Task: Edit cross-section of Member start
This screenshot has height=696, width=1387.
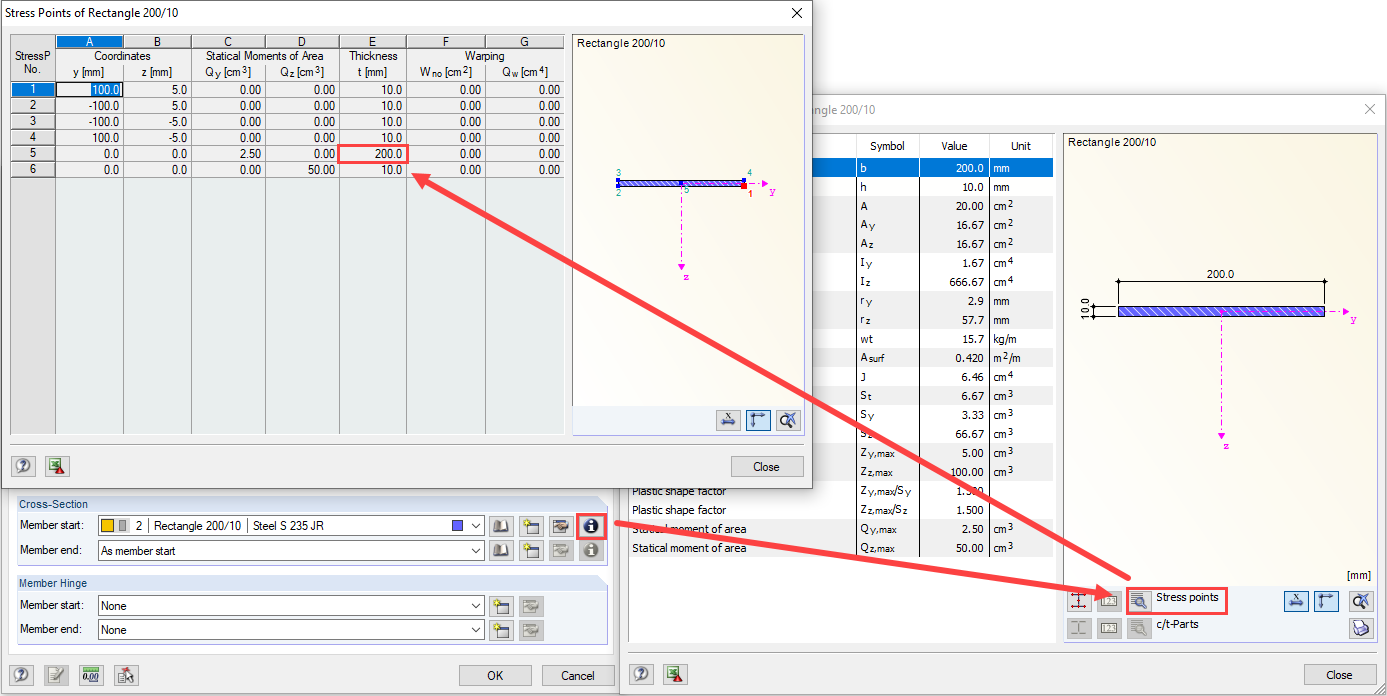Action: 561,526
